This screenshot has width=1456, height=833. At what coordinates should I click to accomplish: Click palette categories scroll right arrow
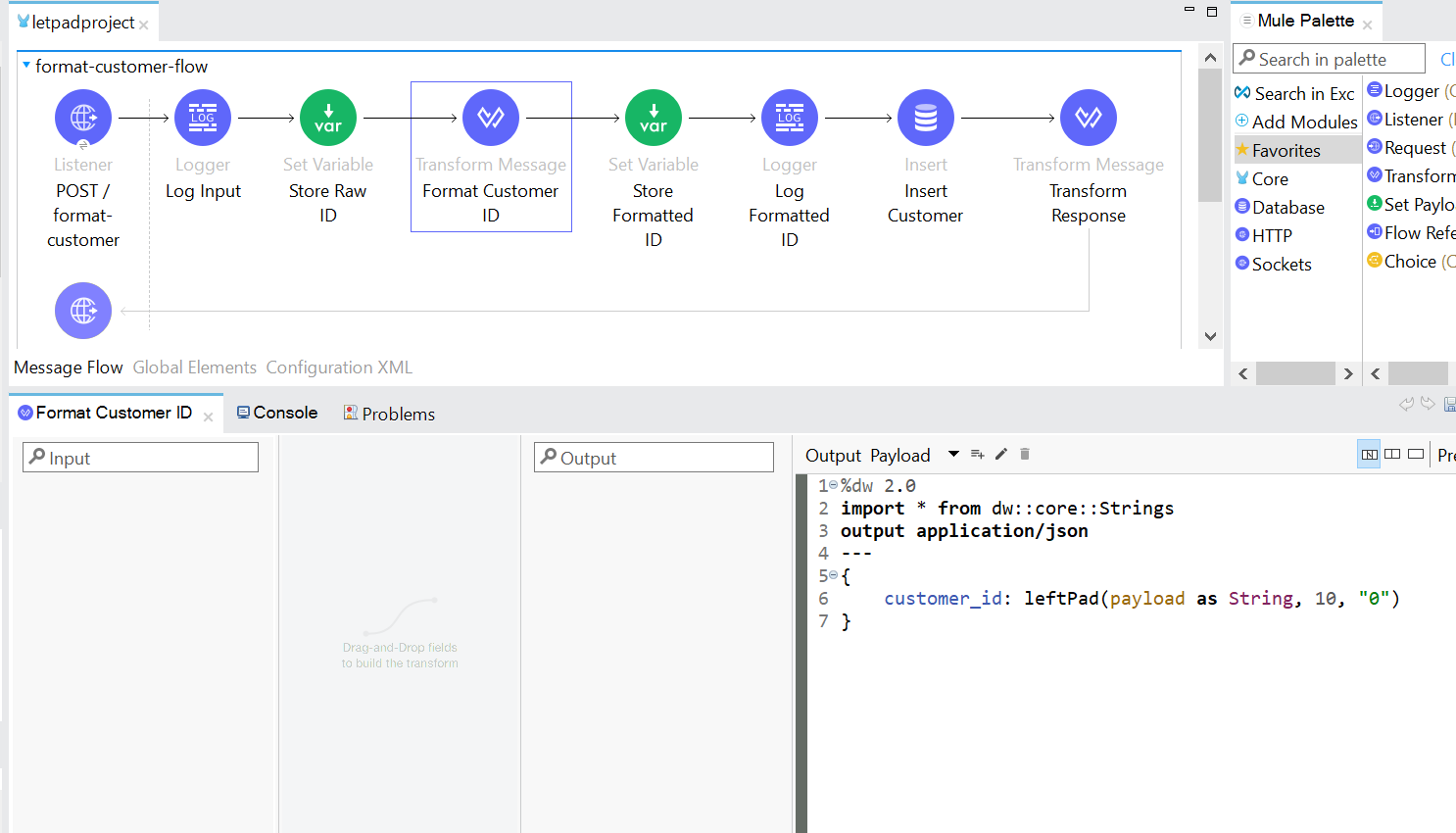coord(1348,373)
